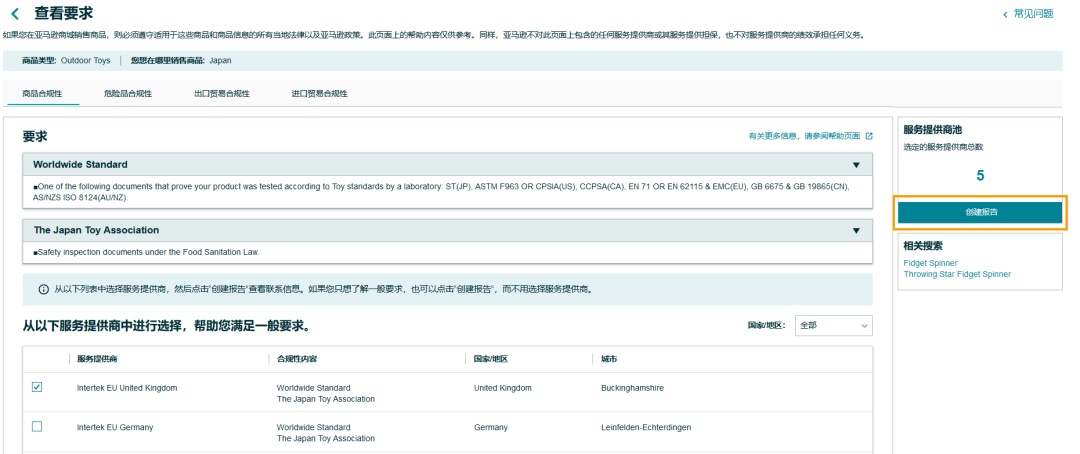Open the Fidget Spinner related search

(930, 263)
